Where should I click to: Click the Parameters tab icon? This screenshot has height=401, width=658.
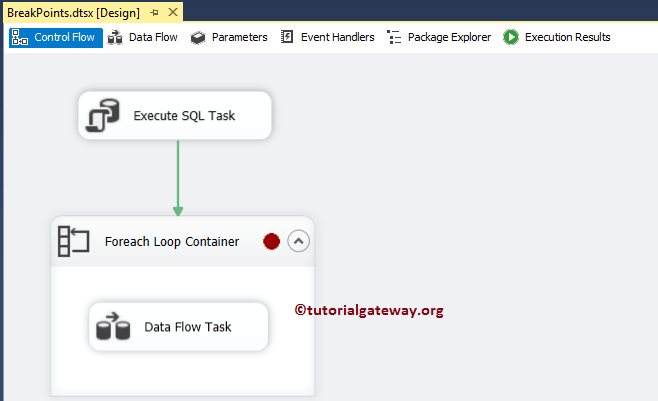(x=198, y=37)
